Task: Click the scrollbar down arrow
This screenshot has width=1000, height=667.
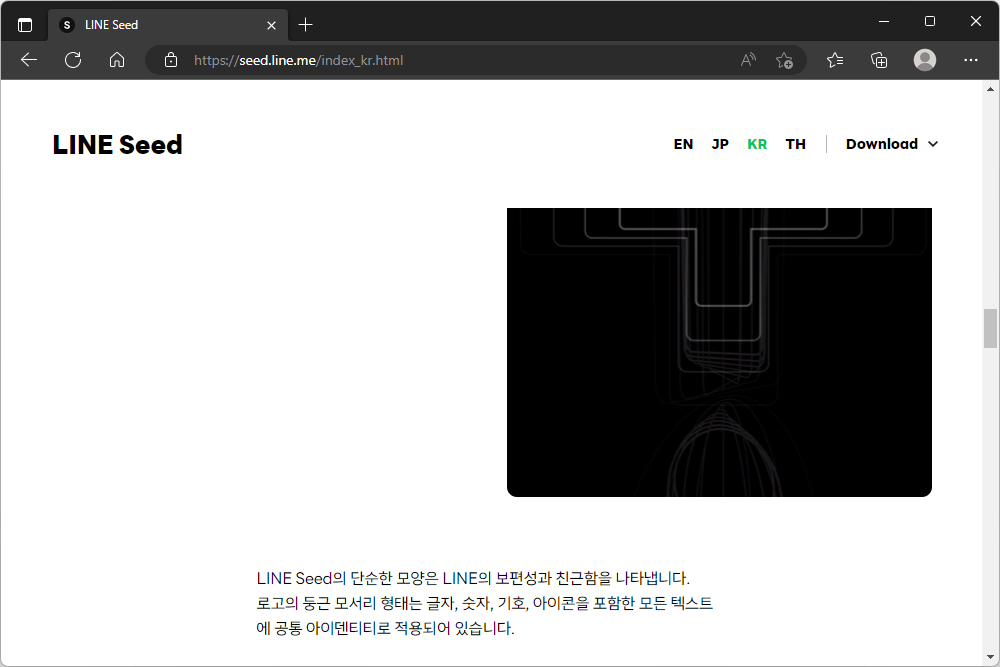Action: pos(990,657)
